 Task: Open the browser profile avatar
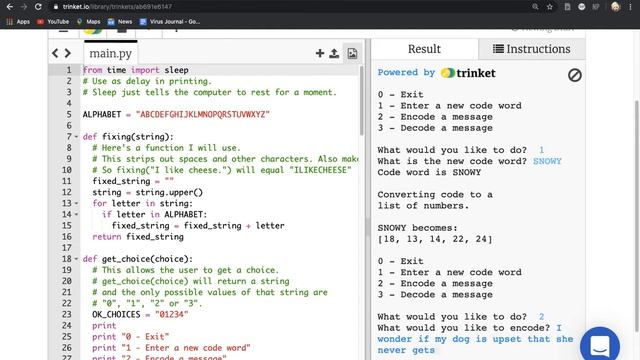pos(616,7)
